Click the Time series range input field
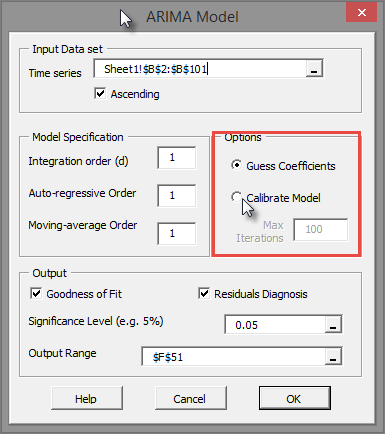 point(200,69)
